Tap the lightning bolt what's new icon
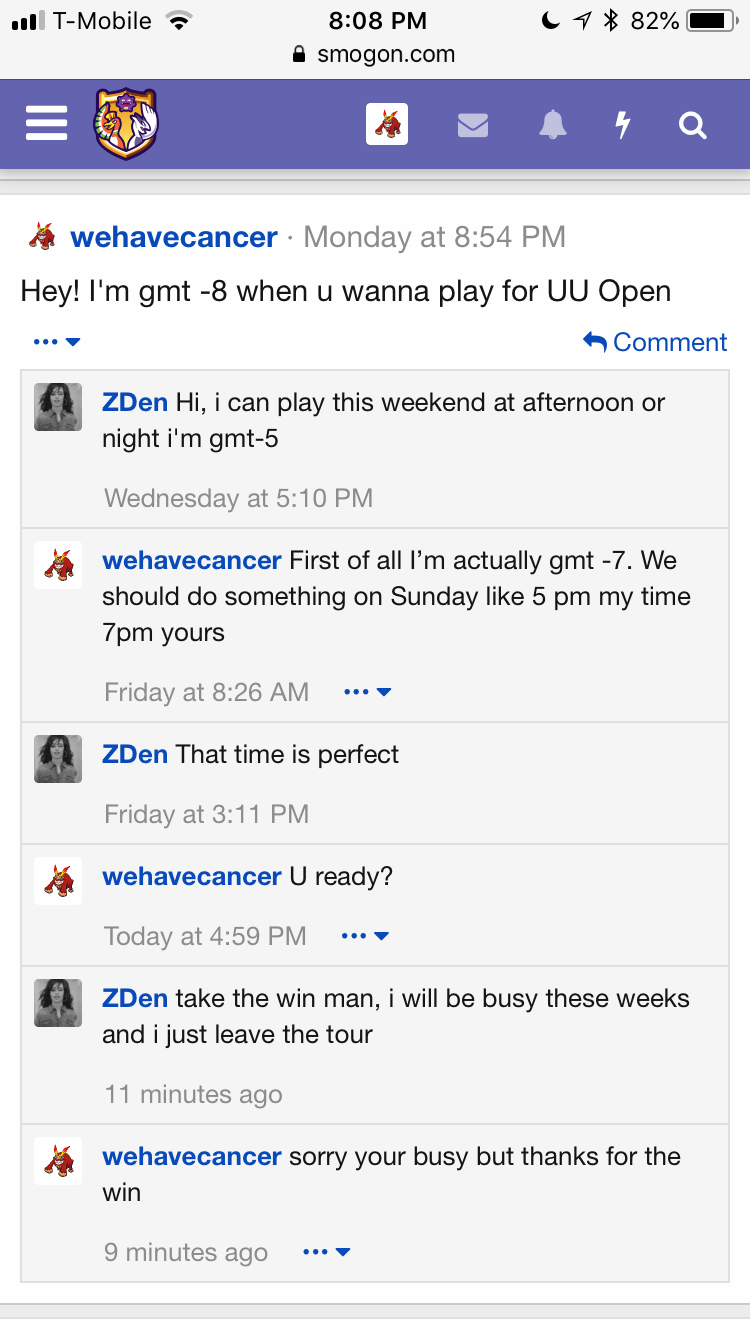The height and width of the screenshot is (1334, 750). pyautogui.click(x=623, y=125)
